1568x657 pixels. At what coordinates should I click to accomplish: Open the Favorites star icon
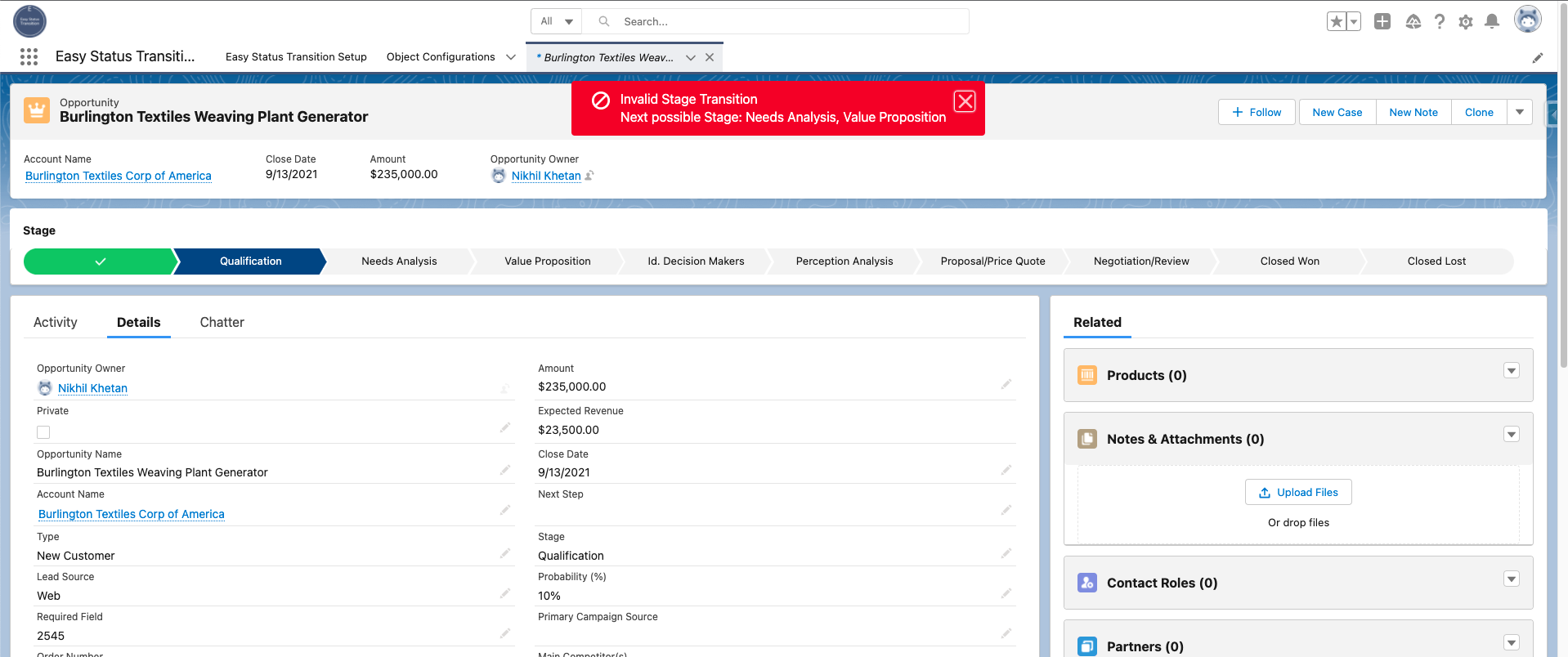tap(1336, 22)
